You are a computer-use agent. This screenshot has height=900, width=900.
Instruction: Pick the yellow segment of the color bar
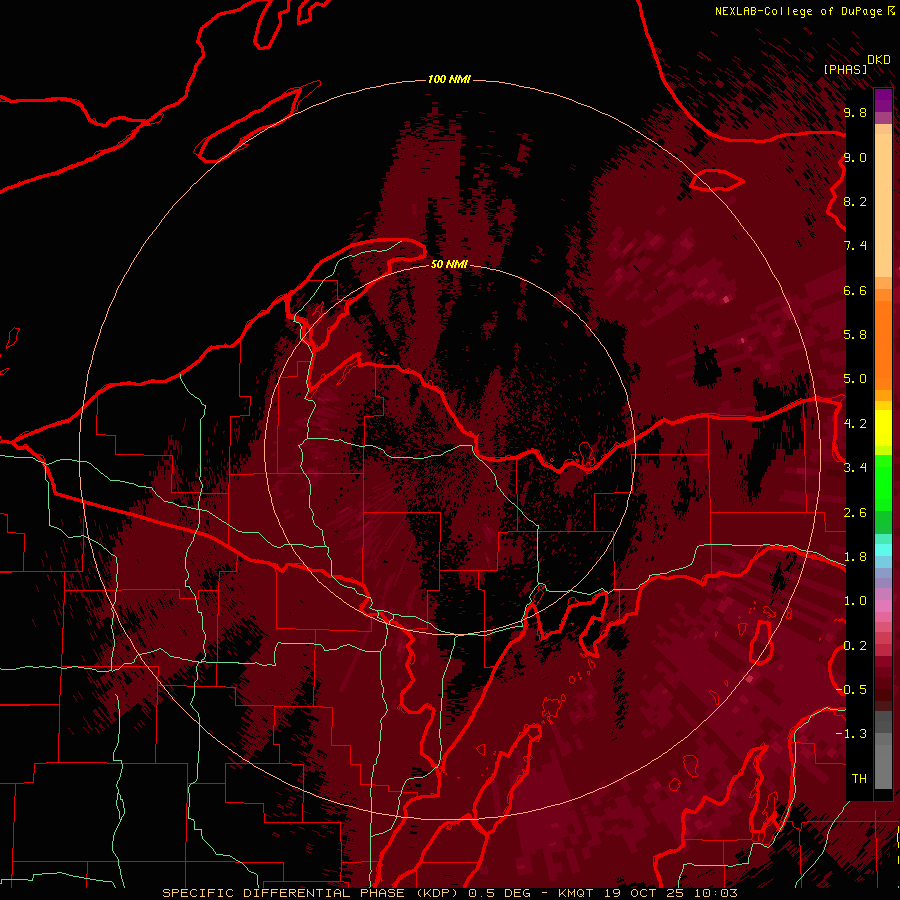[883, 428]
